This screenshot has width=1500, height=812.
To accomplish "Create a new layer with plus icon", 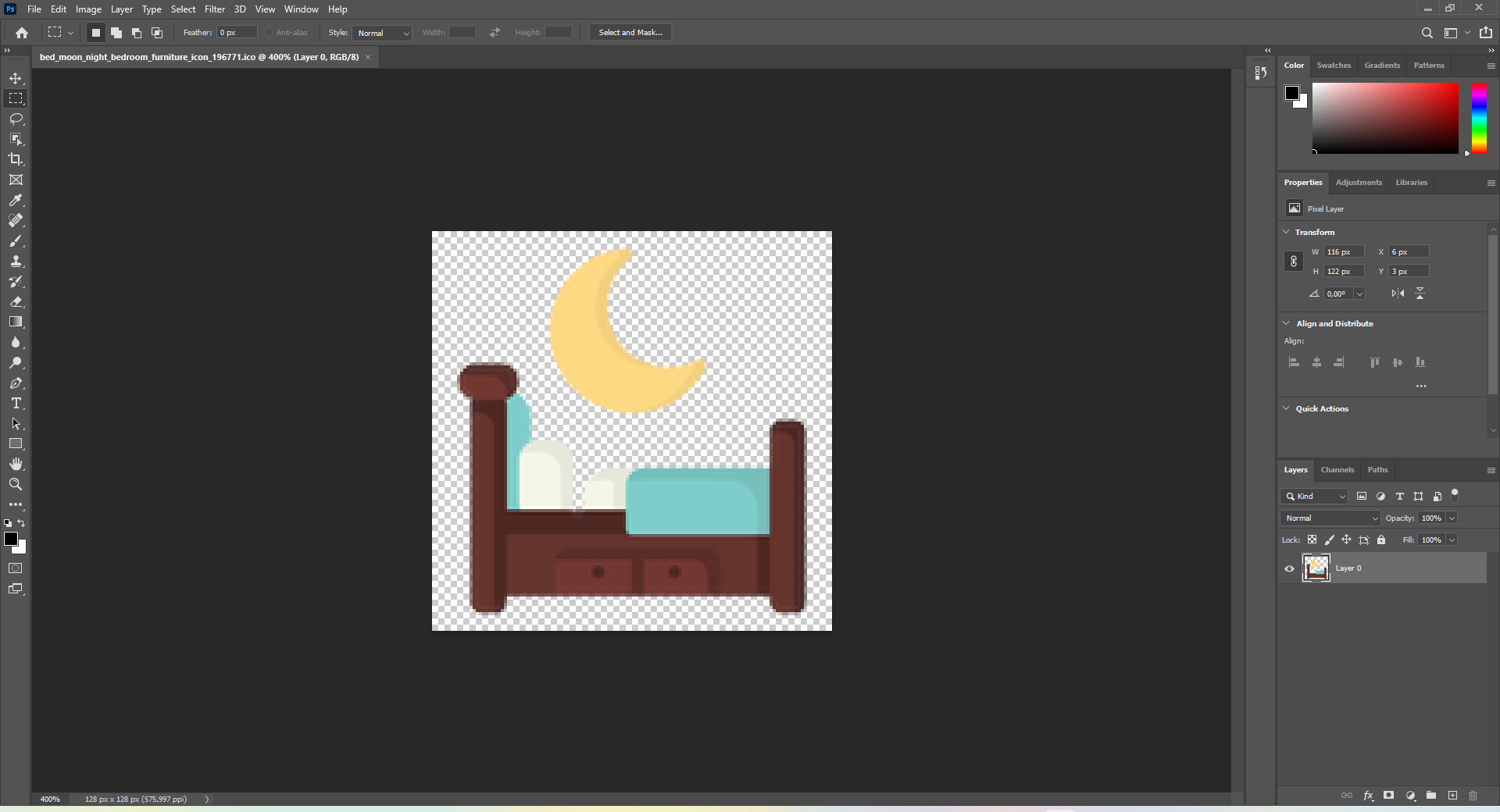I will click(1452, 796).
